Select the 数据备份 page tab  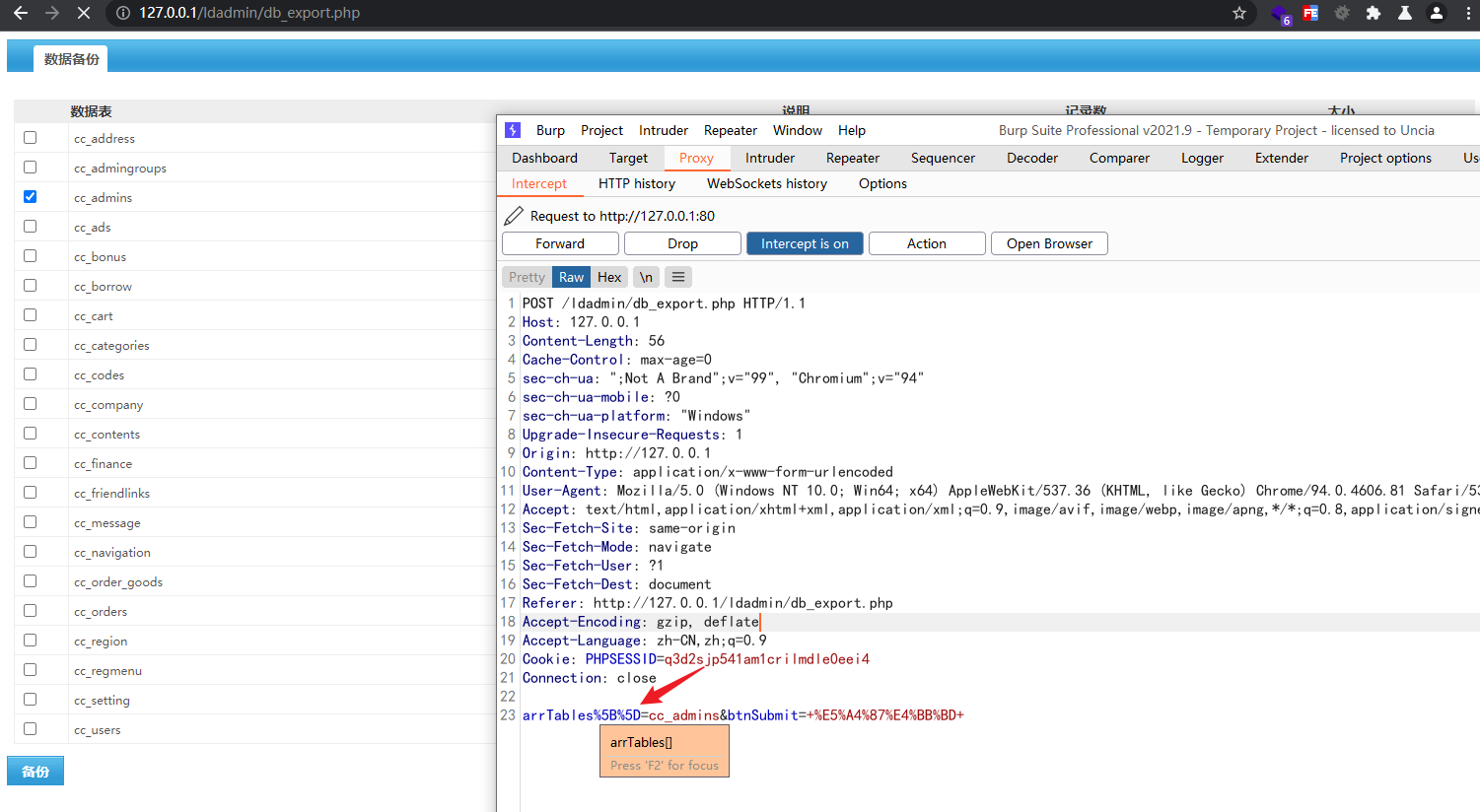(x=71, y=59)
